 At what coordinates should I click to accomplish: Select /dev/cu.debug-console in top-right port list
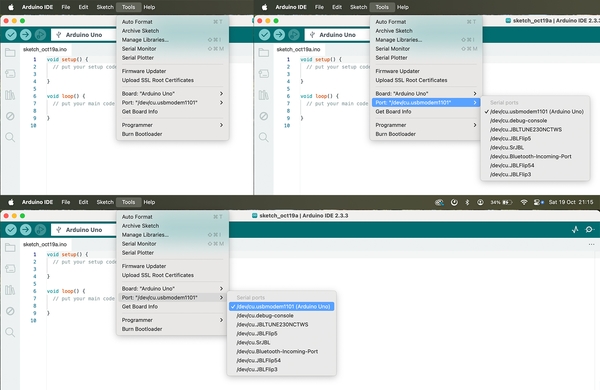535,121
